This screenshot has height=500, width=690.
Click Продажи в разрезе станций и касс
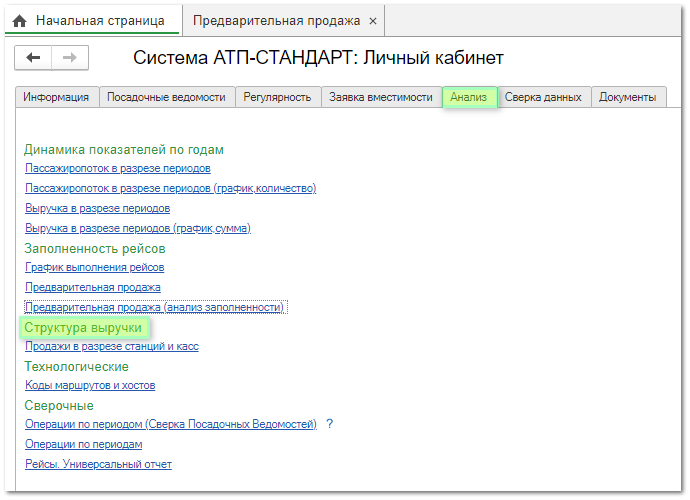tap(111, 346)
